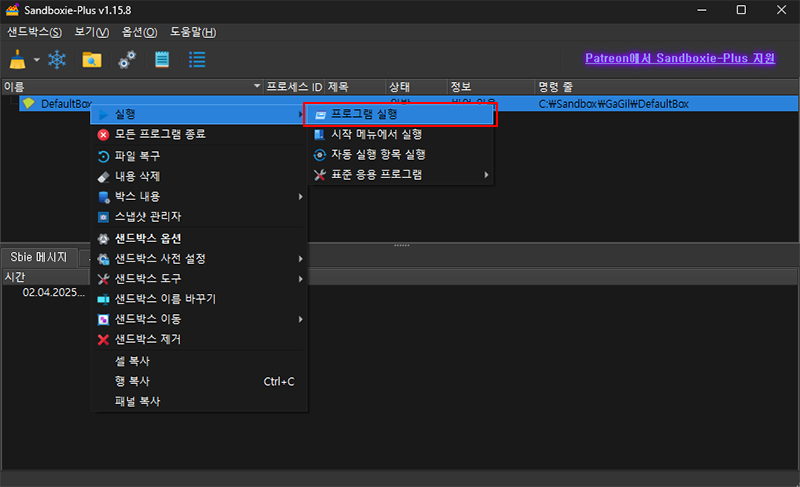Choose 행 복사 menu entry
Image resolution: width=800 pixels, height=487 pixels.
(199, 381)
